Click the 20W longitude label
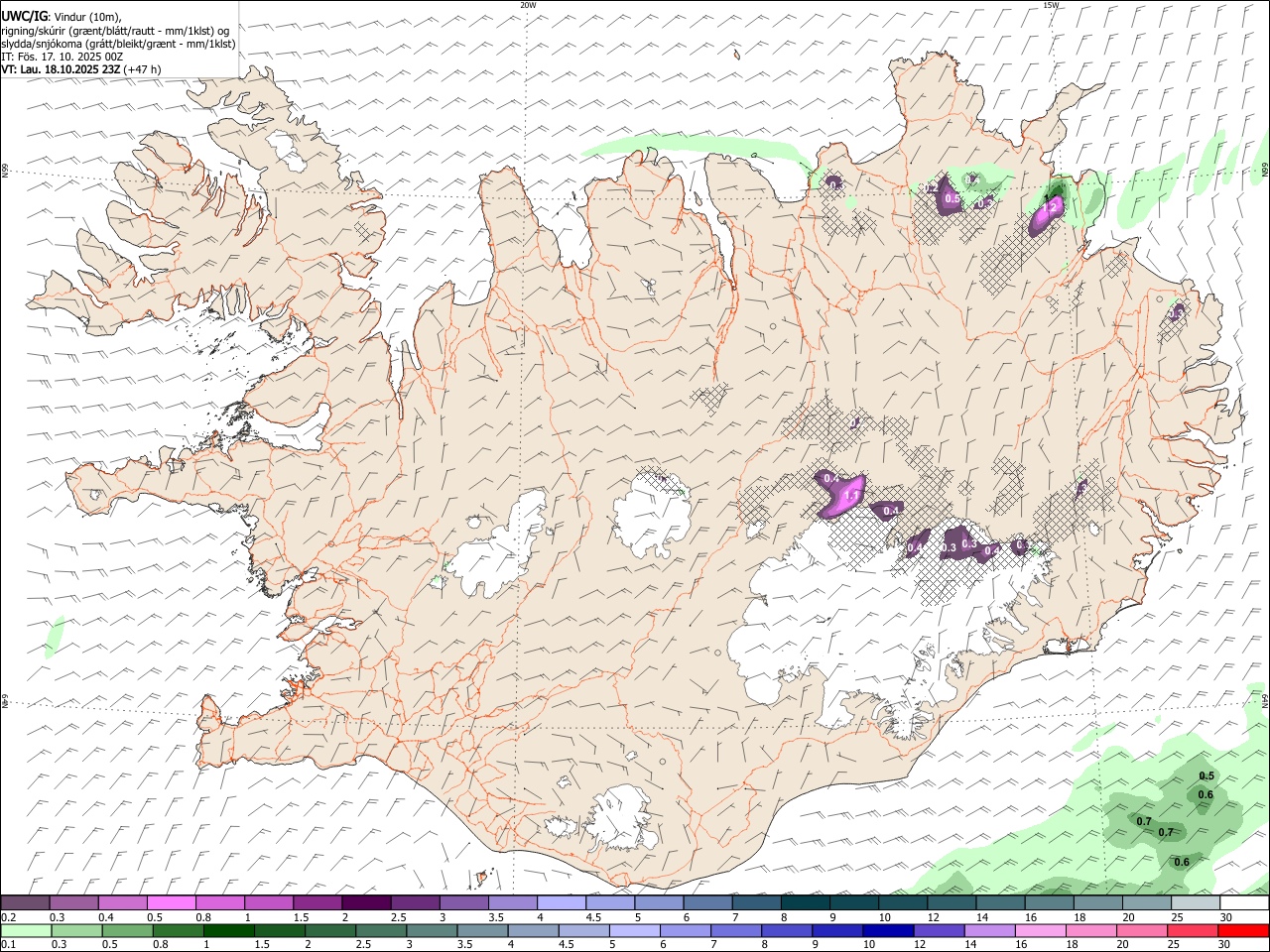Image resolution: width=1270 pixels, height=952 pixels. tap(528, 5)
